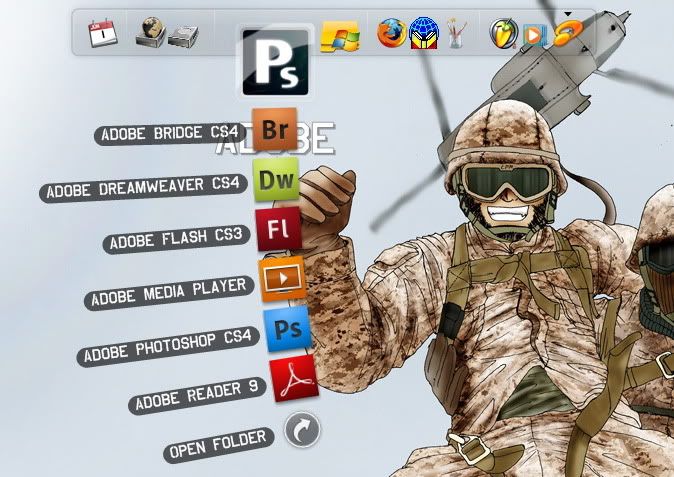Screen dimensions: 674x477
Task: Click the 'Adobe Bridge CS4' label
Action: pyautogui.click(x=170, y=133)
